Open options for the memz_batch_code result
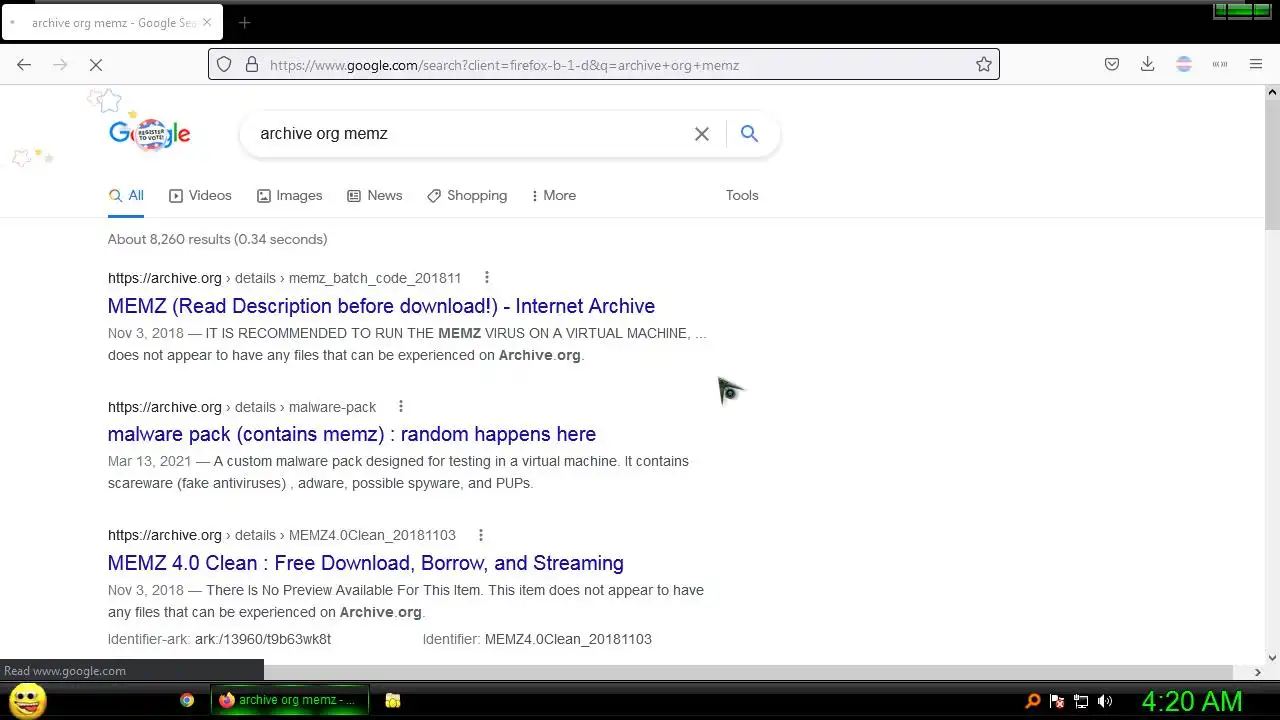 click(487, 278)
